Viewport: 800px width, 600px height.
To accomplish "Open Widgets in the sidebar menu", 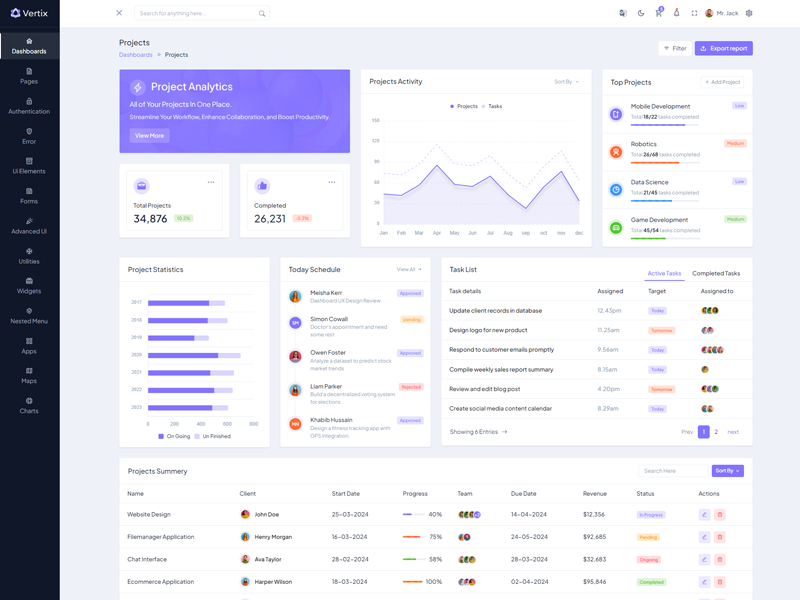I will click(29, 286).
